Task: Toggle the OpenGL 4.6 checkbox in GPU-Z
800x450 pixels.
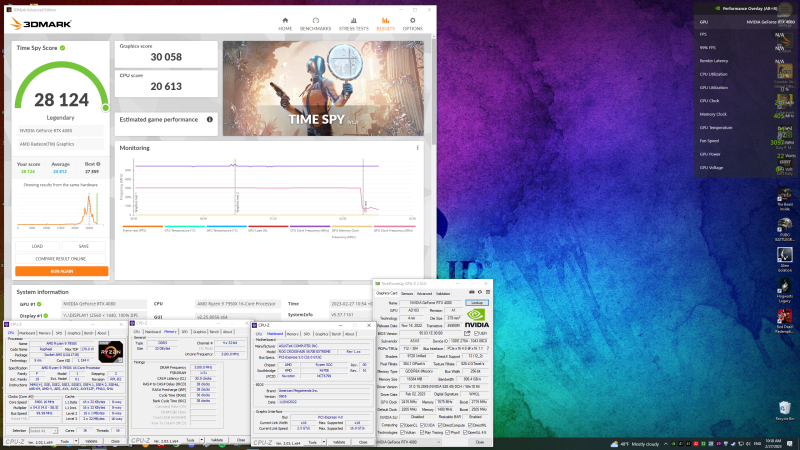Action: tap(465, 432)
